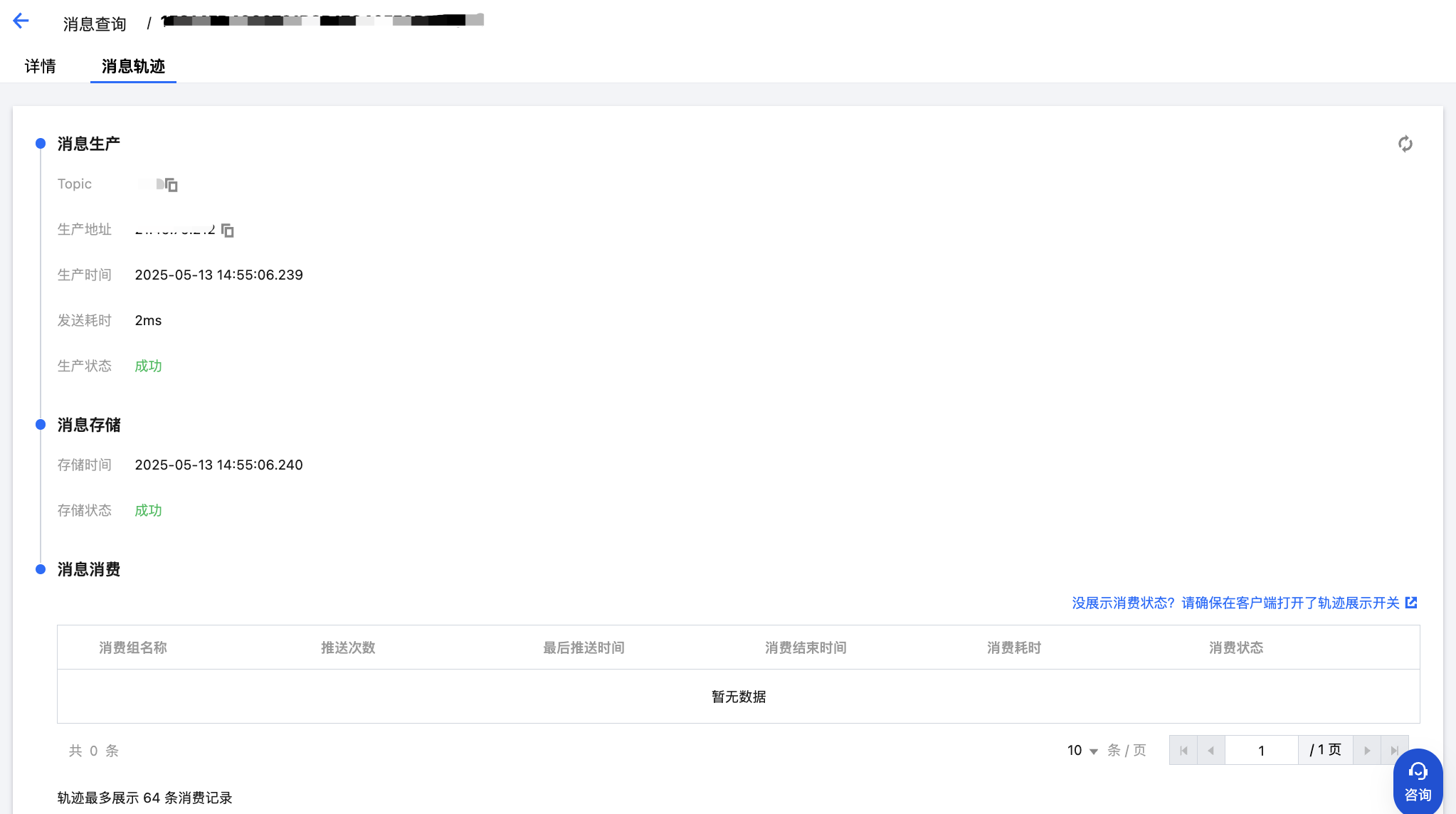The height and width of the screenshot is (814, 1456).
Task: Click the 消息消费 timeline marker dot
Action: 41,569
